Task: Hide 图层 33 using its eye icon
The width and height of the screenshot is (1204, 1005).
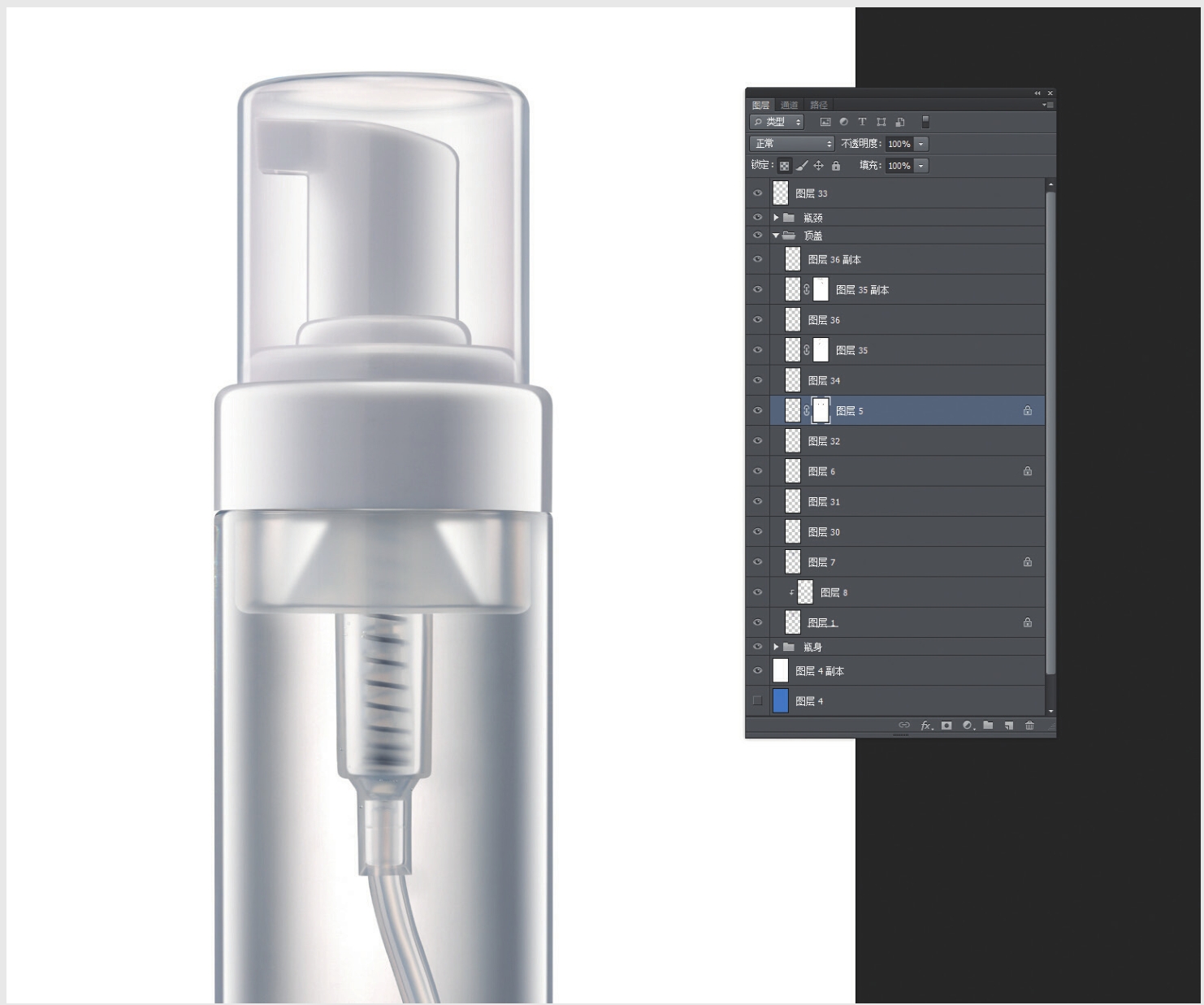Action: tap(758, 193)
